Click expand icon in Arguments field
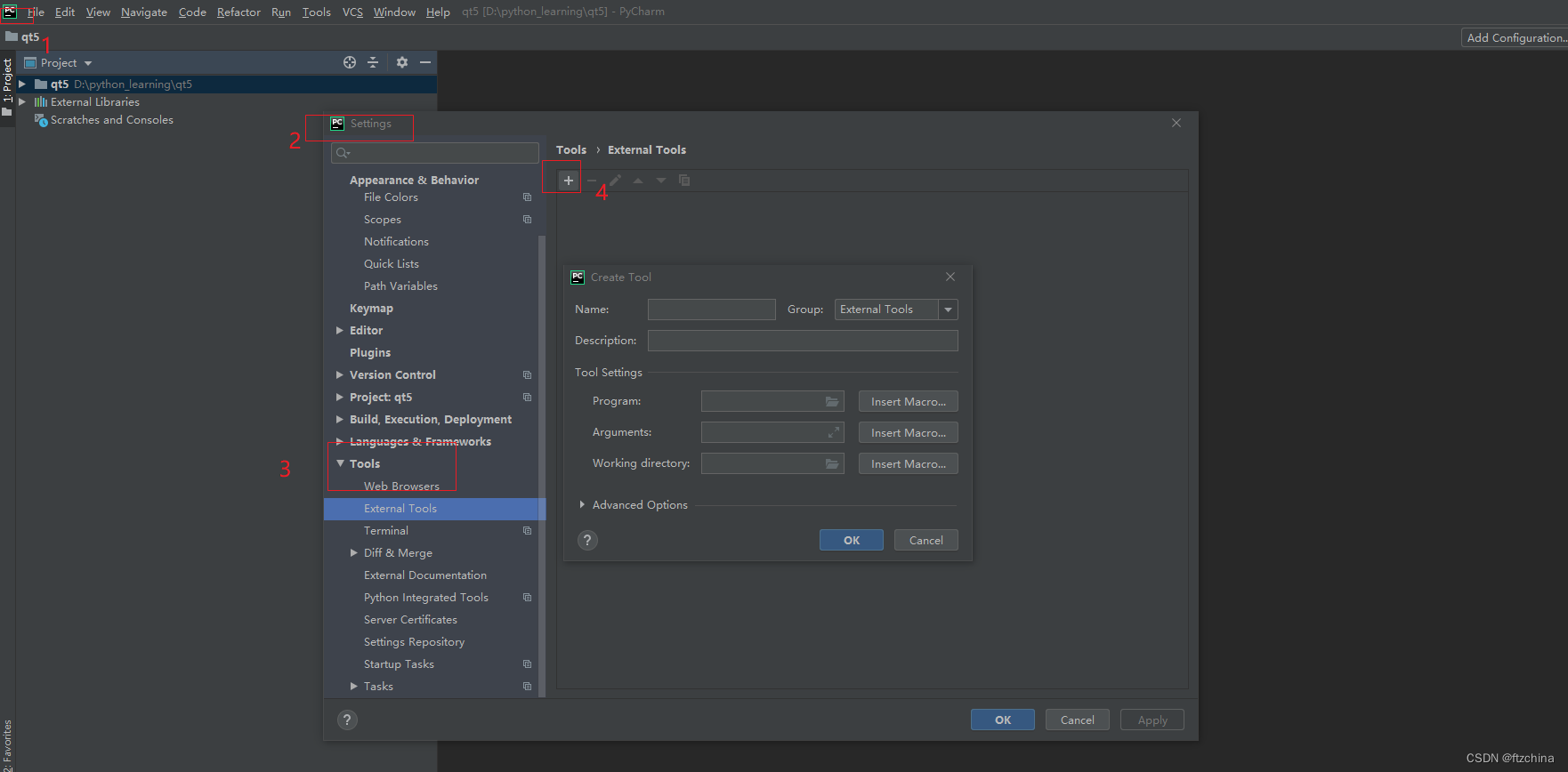The height and width of the screenshot is (772, 1568). coord(834,432)
